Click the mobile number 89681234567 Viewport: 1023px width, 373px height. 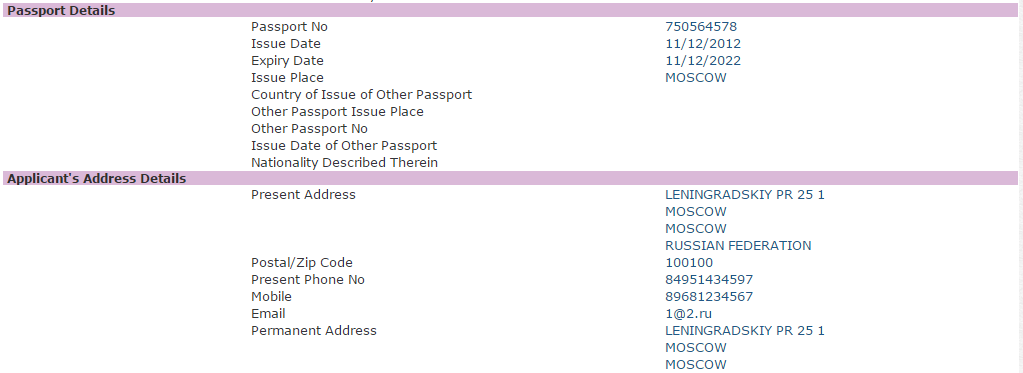pyautogui.click(x=709, y=297)
